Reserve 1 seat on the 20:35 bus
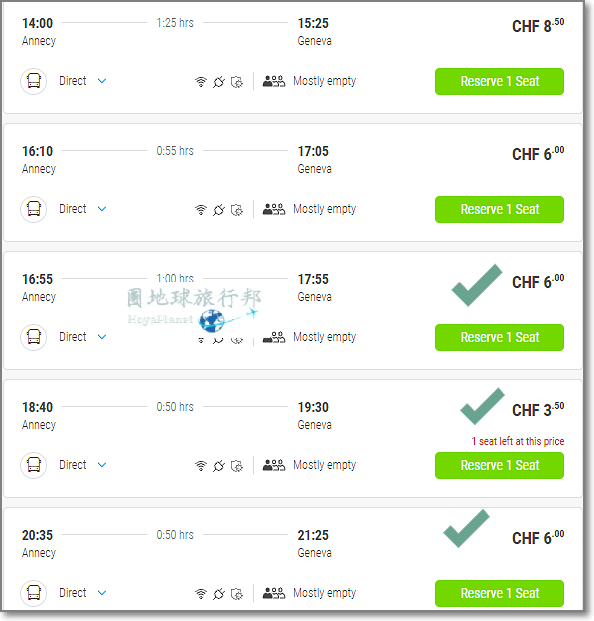Image resolution: width=594 pixels, height=621 pixels. tap(499, 593)
